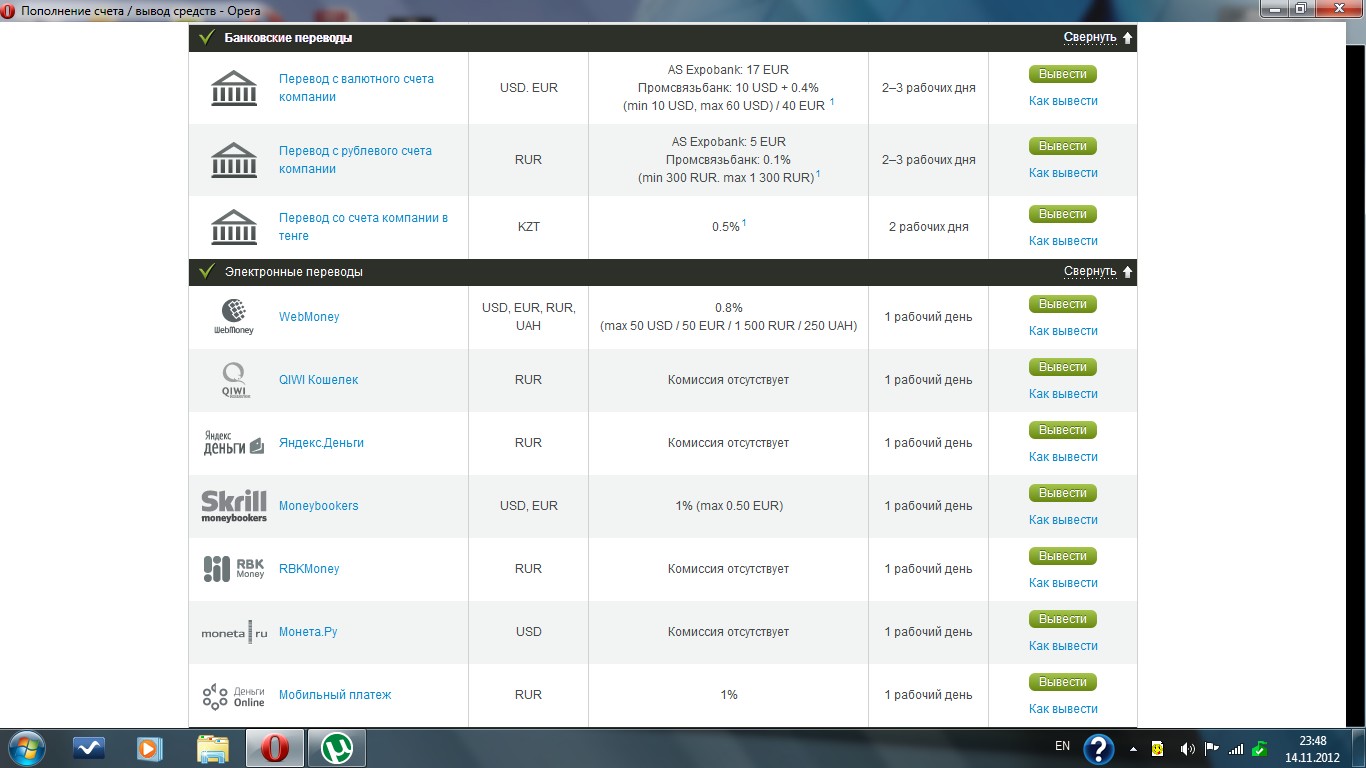Open the Moneybookers name link

[318, 506]
